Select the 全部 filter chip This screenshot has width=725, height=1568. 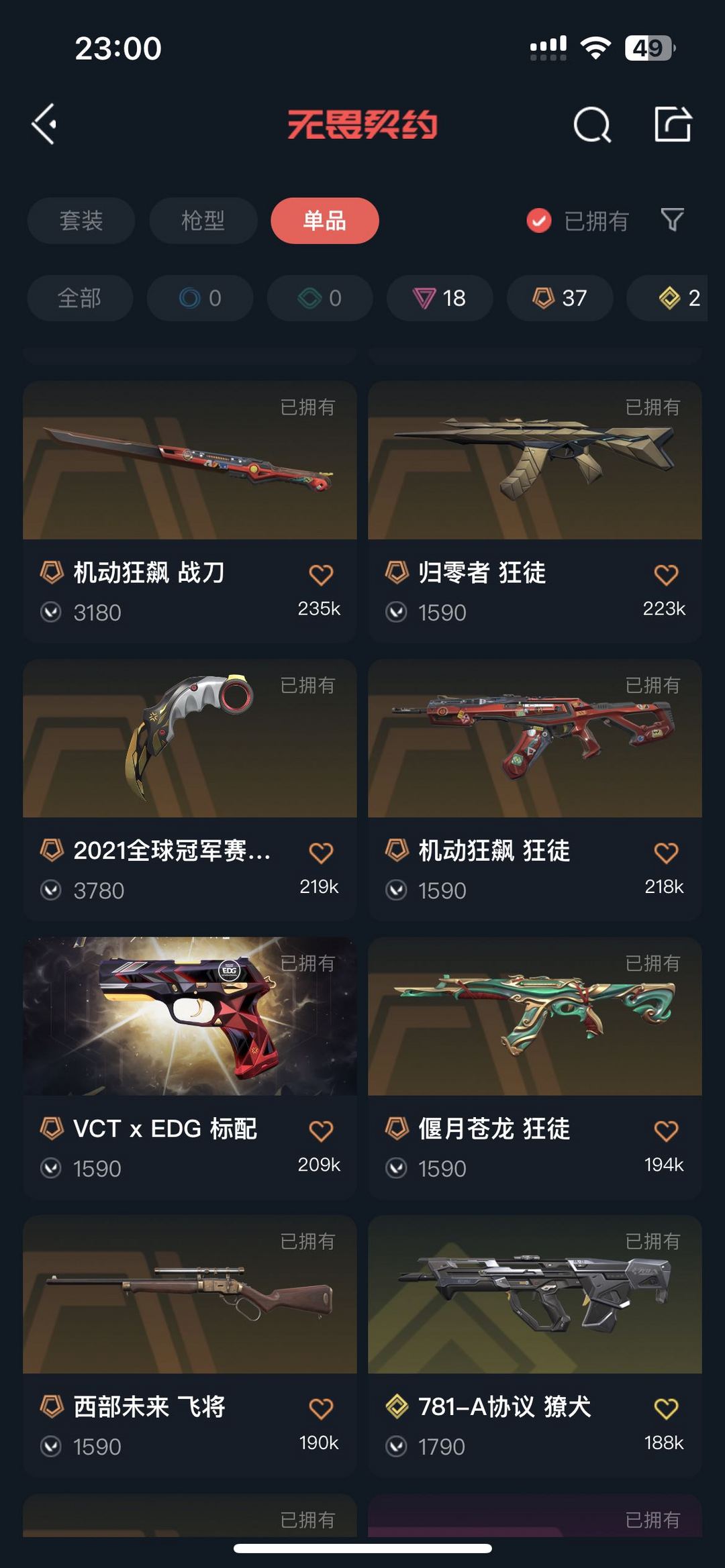click(80, 298)
